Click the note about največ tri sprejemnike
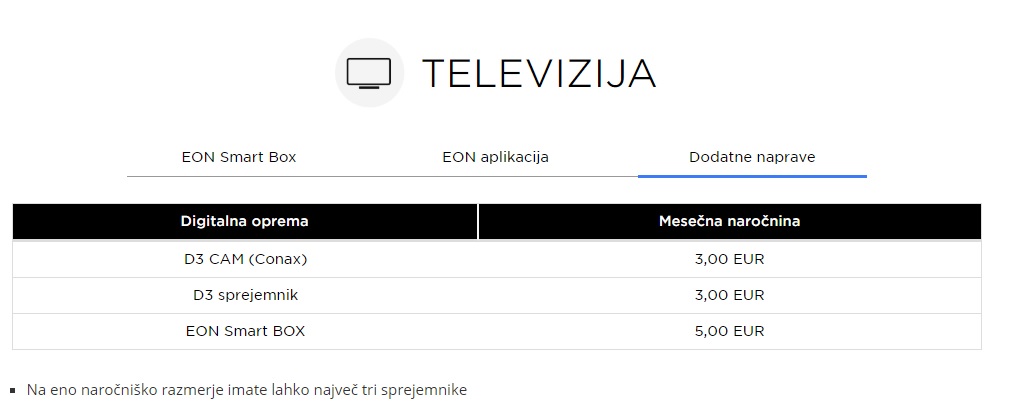The height and width of the screenshot is (405, 1012). tap(247, 390)
